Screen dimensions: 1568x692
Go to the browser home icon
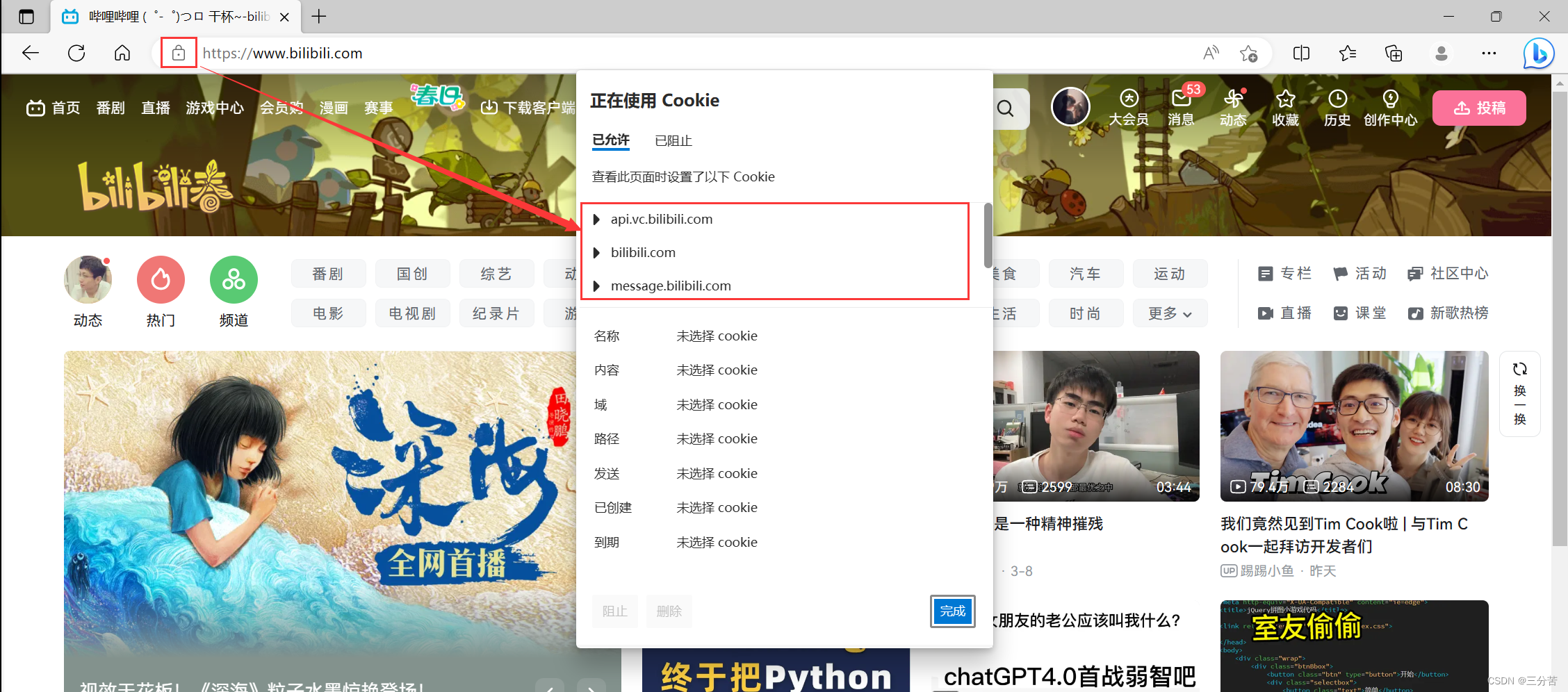click(x=122, y=53)
